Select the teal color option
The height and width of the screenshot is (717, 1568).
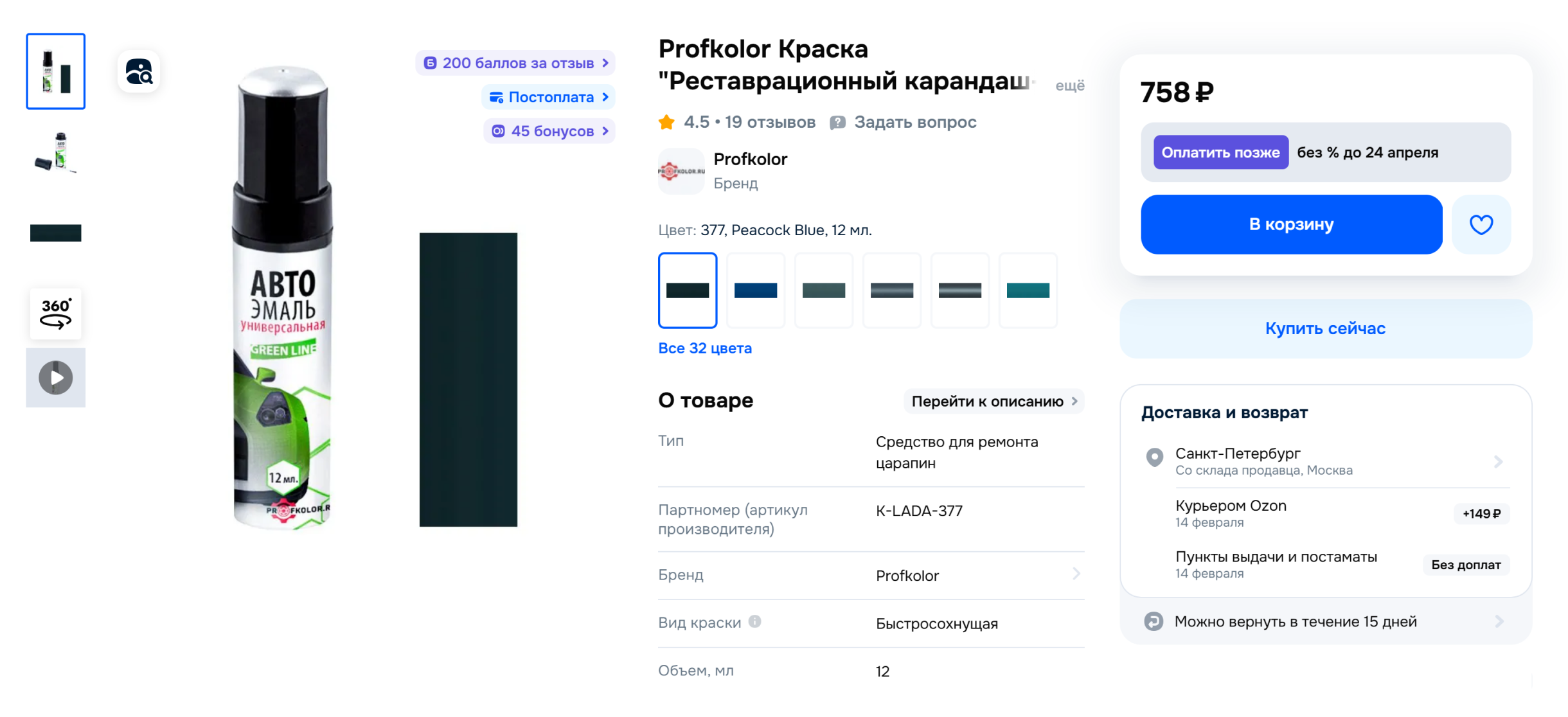coord(1028,290)
